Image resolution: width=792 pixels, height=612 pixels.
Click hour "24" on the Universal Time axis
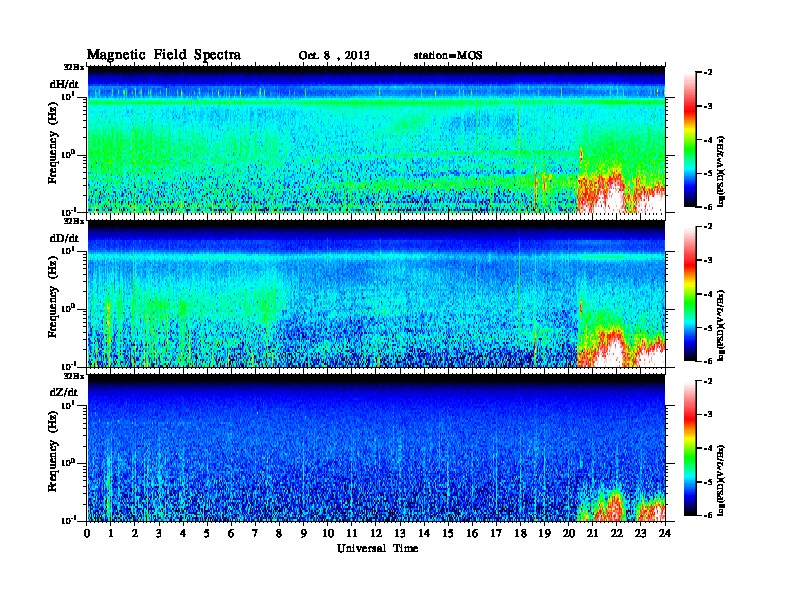pos(665,533)
